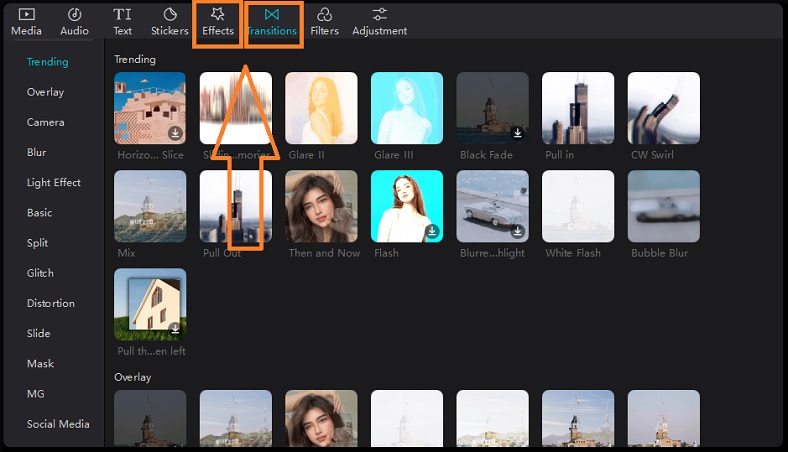
Task: Open the Adjustment panel icon
Action: (x=380, y=15)
